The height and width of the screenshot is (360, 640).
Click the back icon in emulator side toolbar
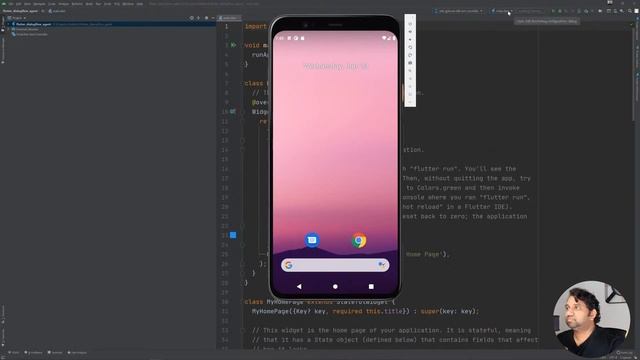click(410, 78)
